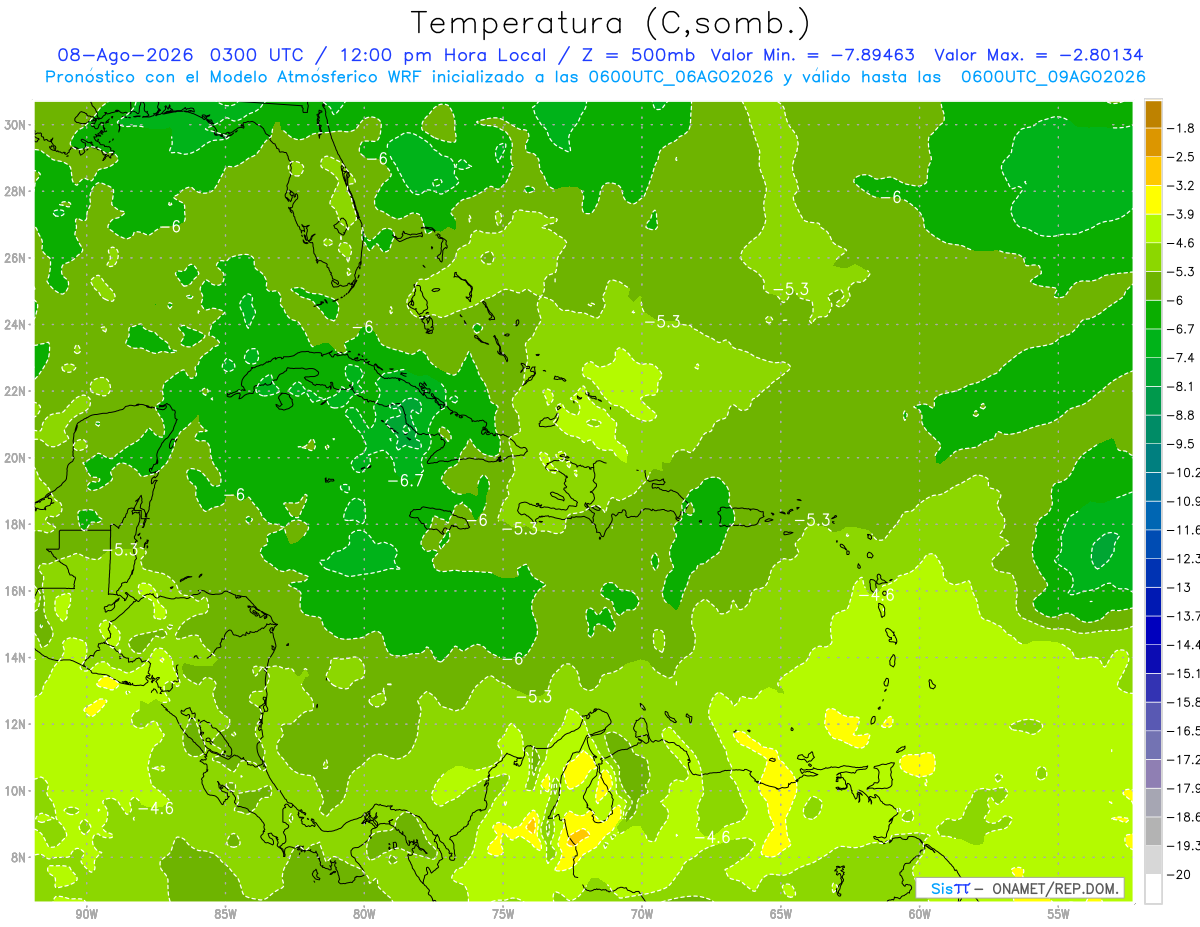Viewport: 1200px width, 927px height.
Task: Click 'Valor Min. = -7.89463' in header
Action: pyautogui.click(x=813, y=55)
